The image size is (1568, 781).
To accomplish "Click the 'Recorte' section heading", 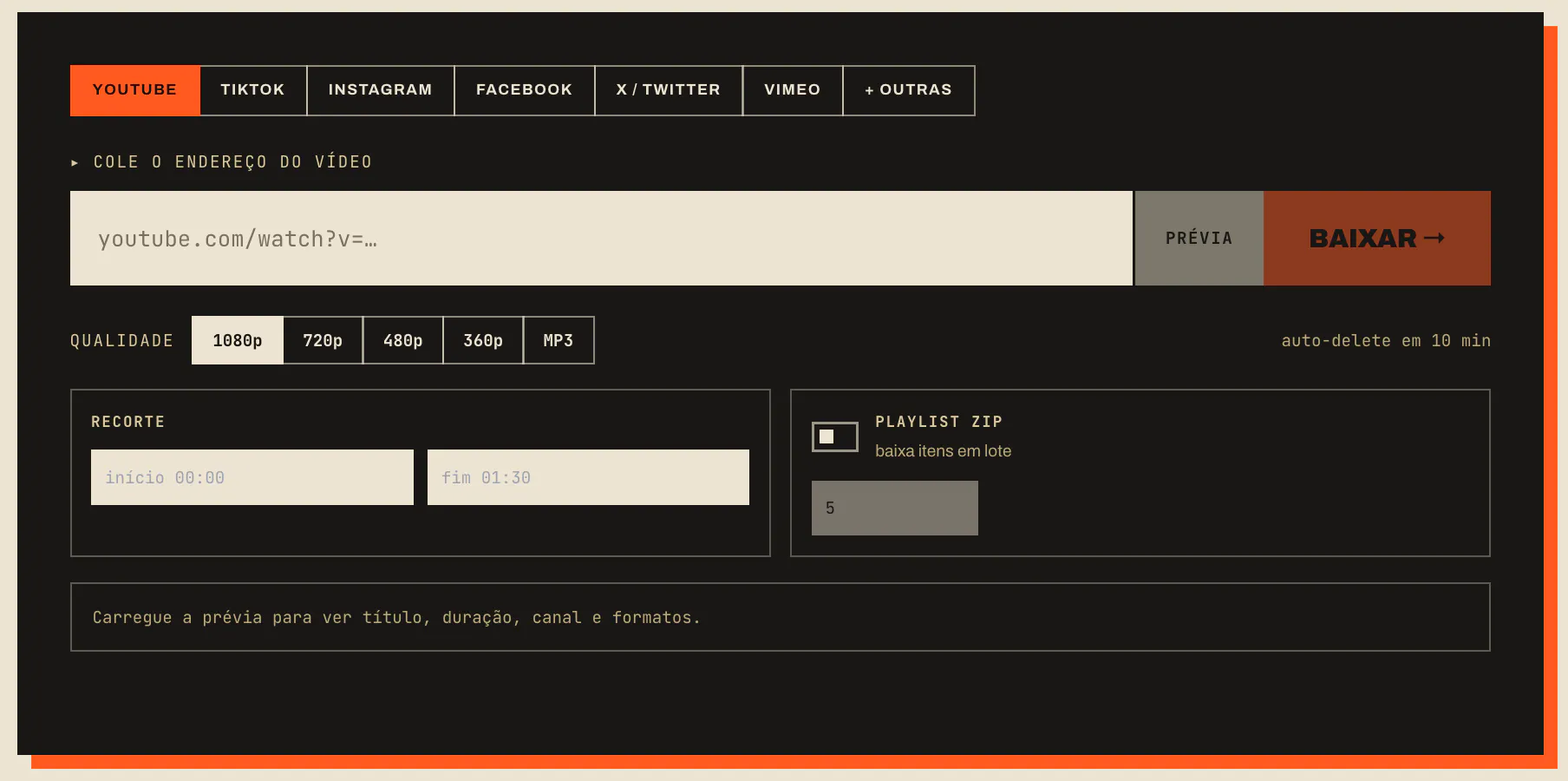I will click(x=128, y=422).
